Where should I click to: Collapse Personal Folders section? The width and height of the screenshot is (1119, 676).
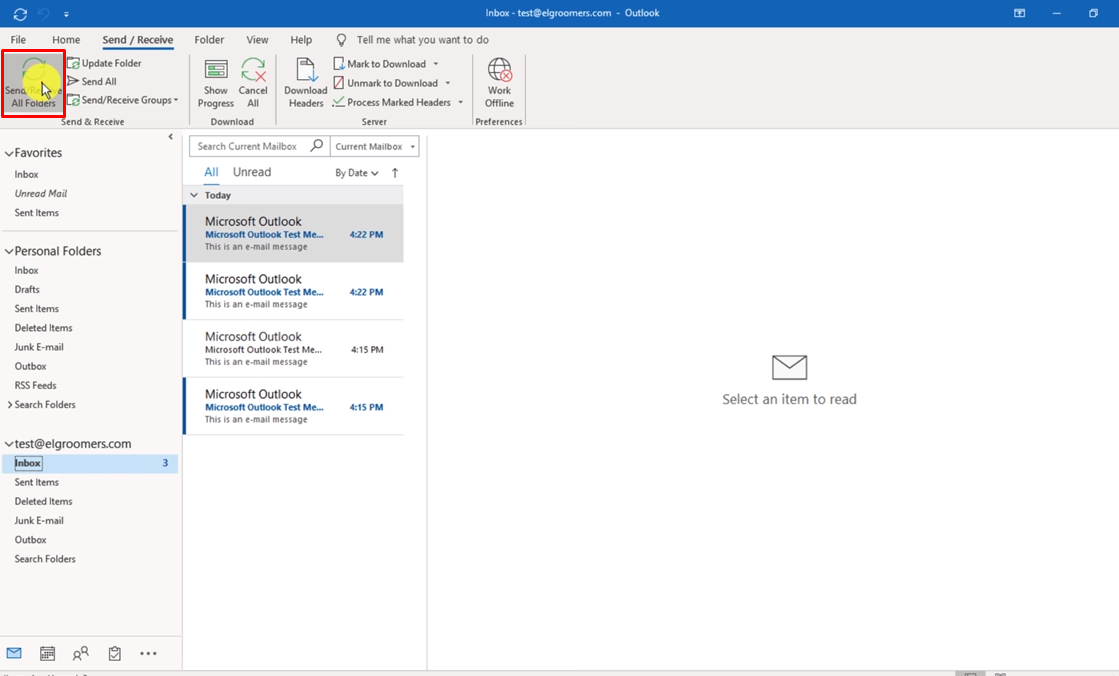tap(9, 251)
